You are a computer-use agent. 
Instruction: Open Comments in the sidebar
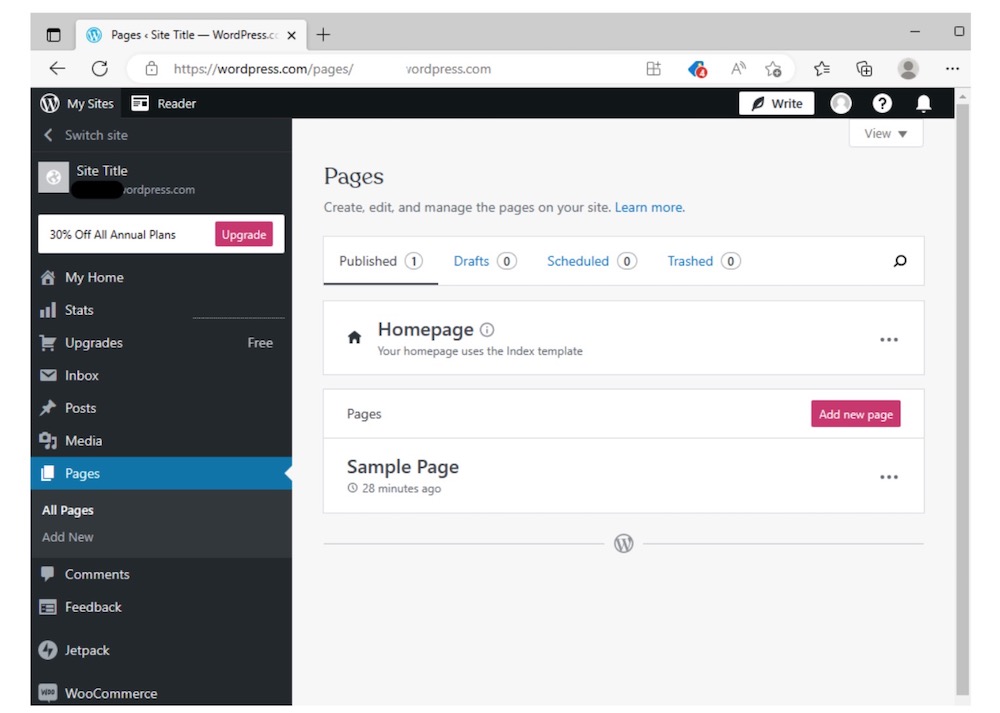pos(161,574)
